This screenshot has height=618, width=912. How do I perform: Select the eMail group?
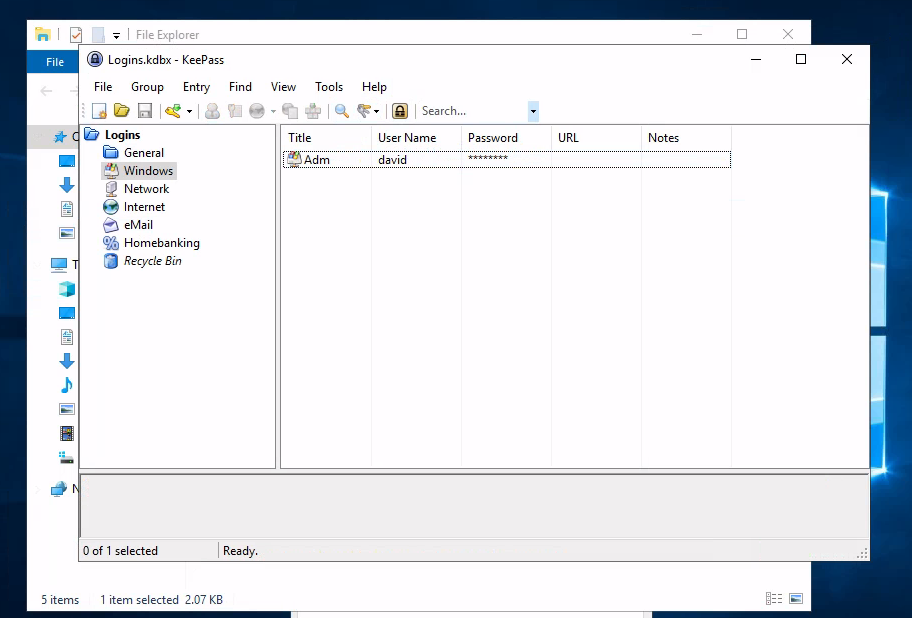[x=138, y=225]
